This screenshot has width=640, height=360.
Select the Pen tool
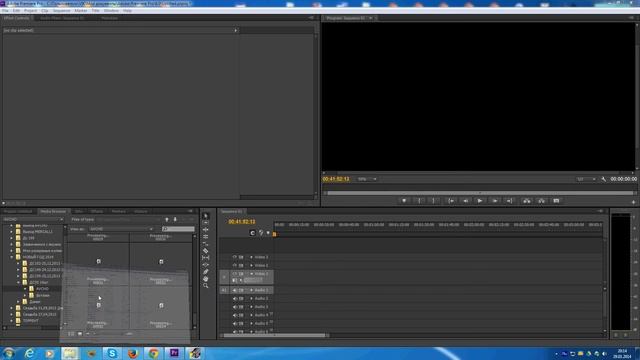[206, 271]
